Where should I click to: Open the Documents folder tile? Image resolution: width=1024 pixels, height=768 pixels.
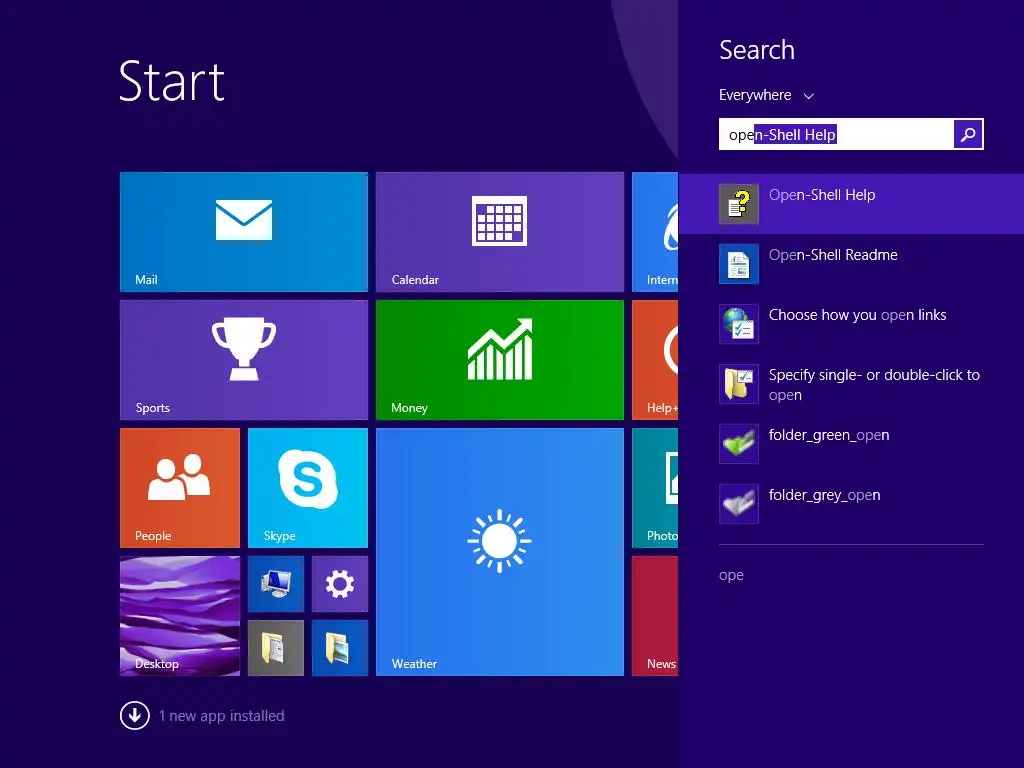[276, 648]
